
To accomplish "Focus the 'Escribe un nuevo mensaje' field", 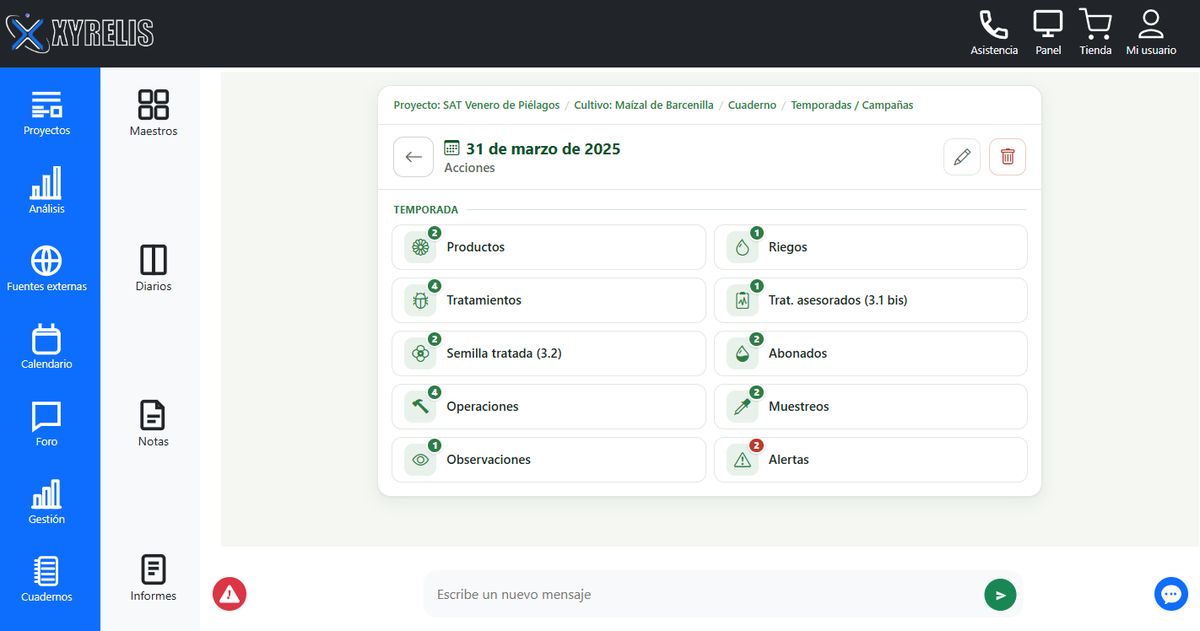I will click(x=703, y=594).
